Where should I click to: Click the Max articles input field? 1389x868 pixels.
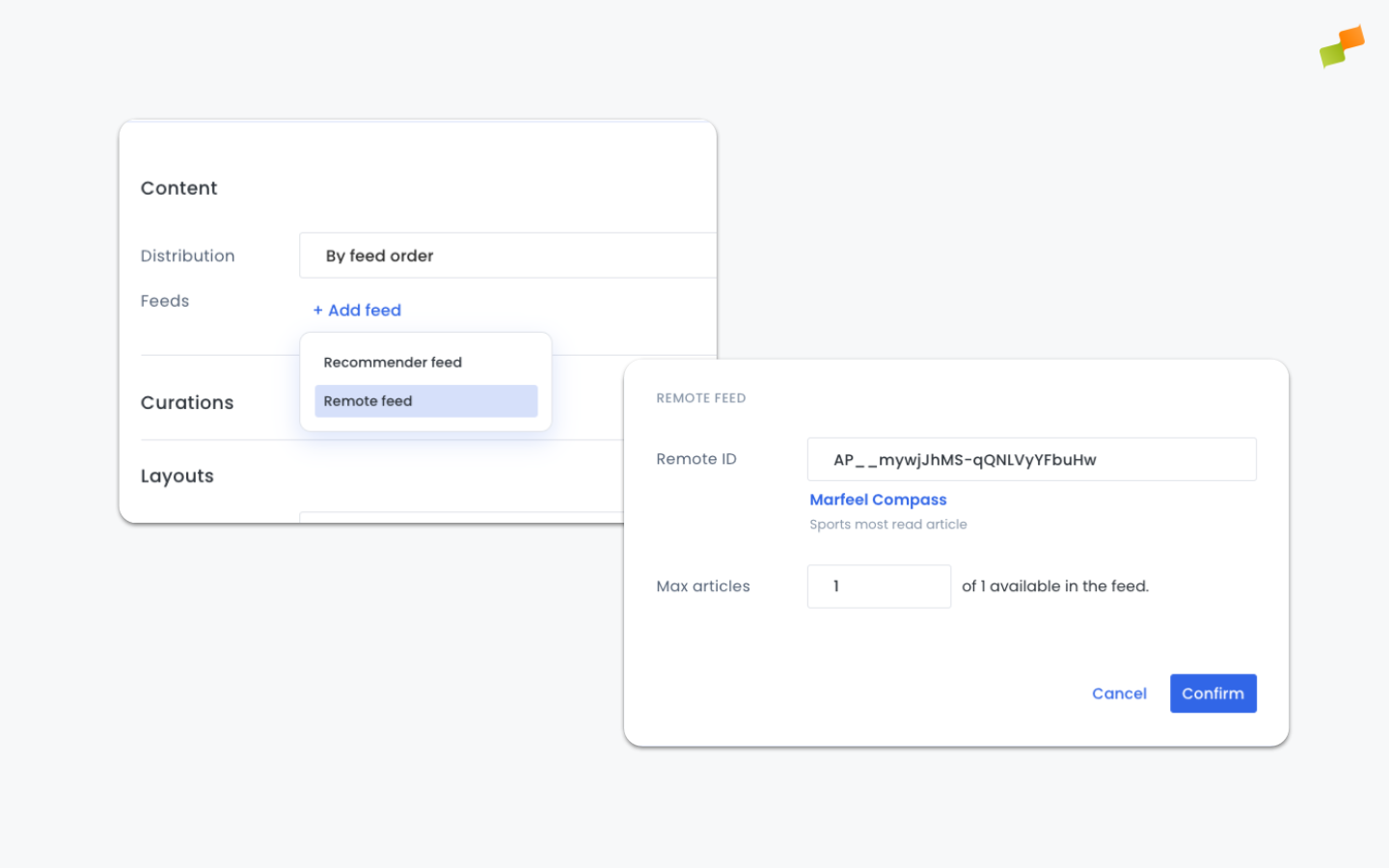click(879, 586)
